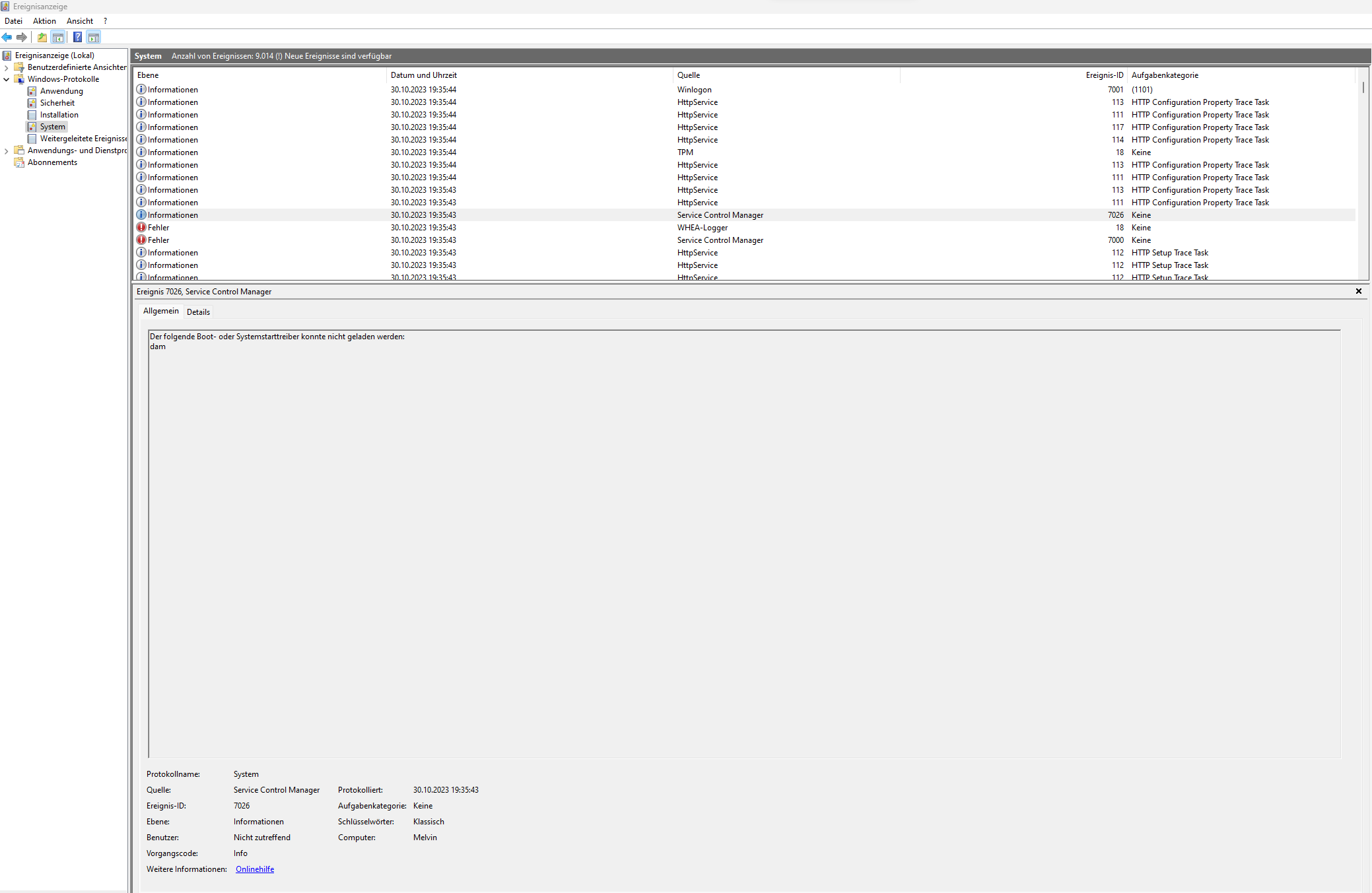Switch to the Details tab
The width and height of the screenshot is (1372, 893).
(x=198, y=312)
